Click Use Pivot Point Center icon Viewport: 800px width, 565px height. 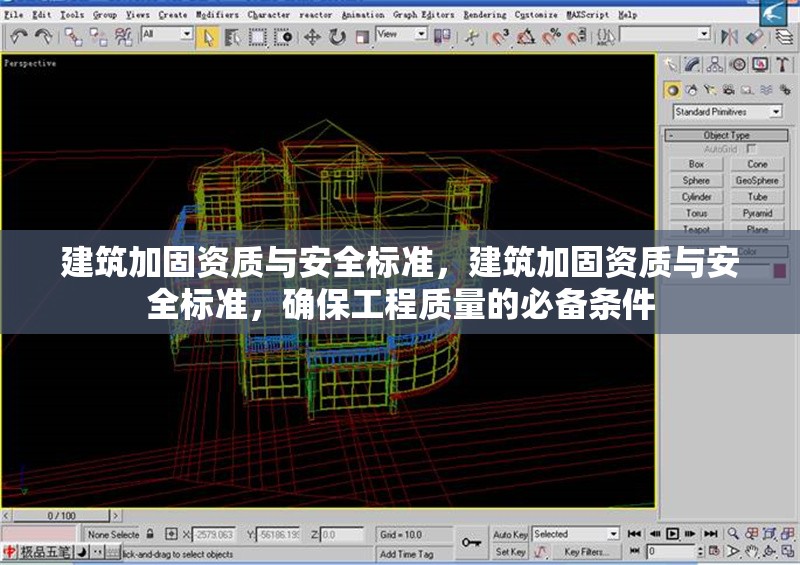point(442,36)
